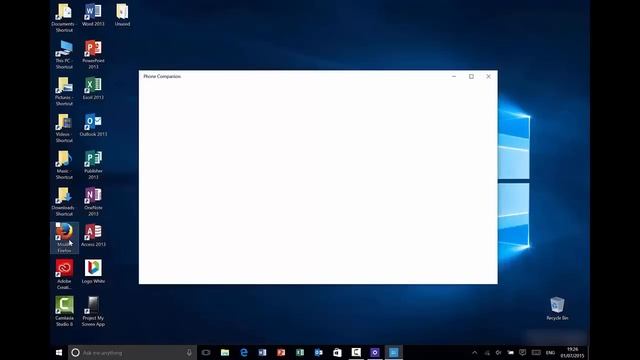Open the Action Center notifications icon

(522, 353)
